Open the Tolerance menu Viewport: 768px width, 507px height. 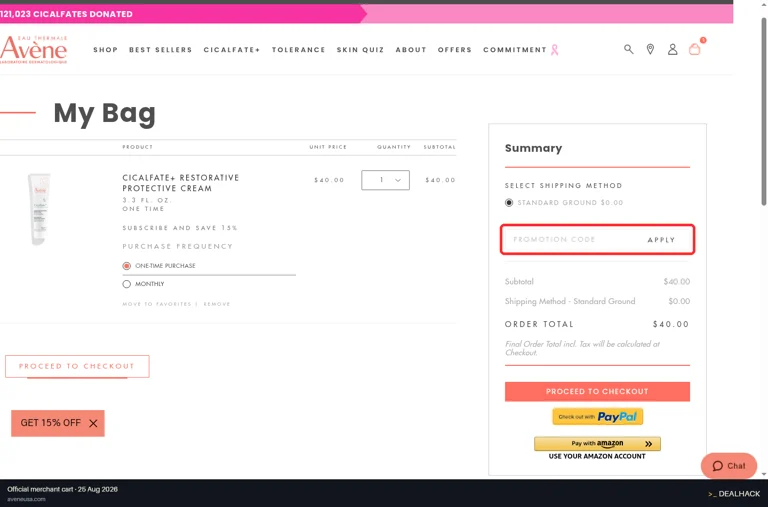tap(298, 50)
